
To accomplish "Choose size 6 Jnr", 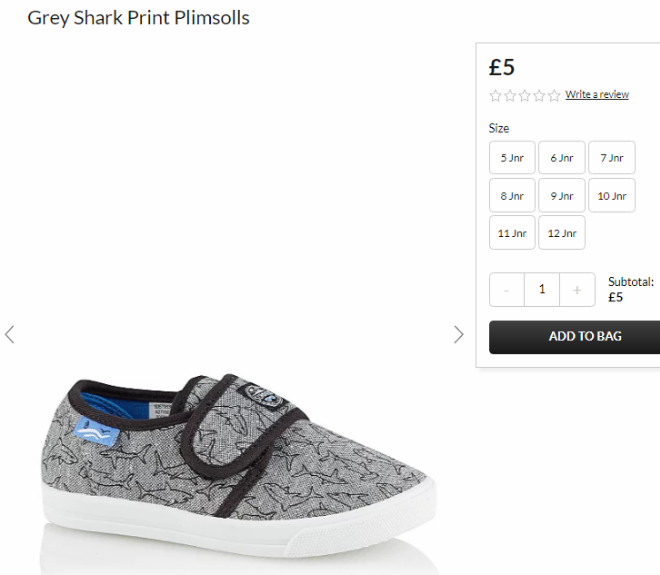I will (562, 158).
